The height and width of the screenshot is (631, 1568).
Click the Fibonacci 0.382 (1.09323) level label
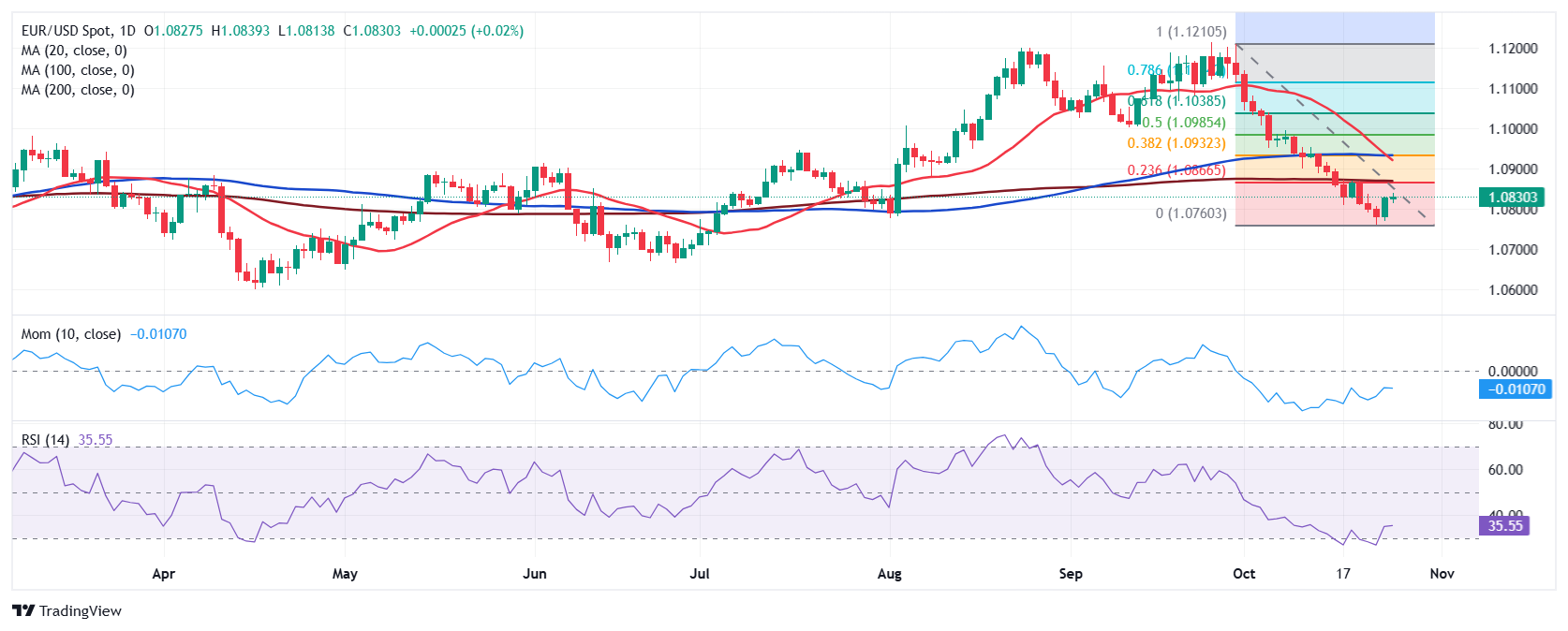click(1176, 143)
